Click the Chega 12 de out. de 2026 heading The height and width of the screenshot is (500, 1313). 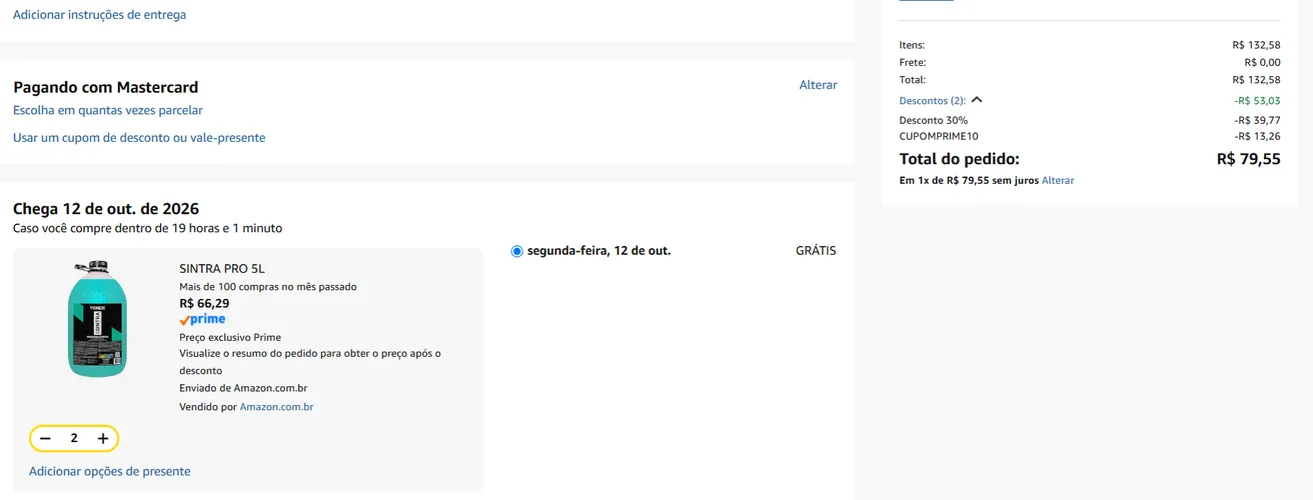pos(106,209)
